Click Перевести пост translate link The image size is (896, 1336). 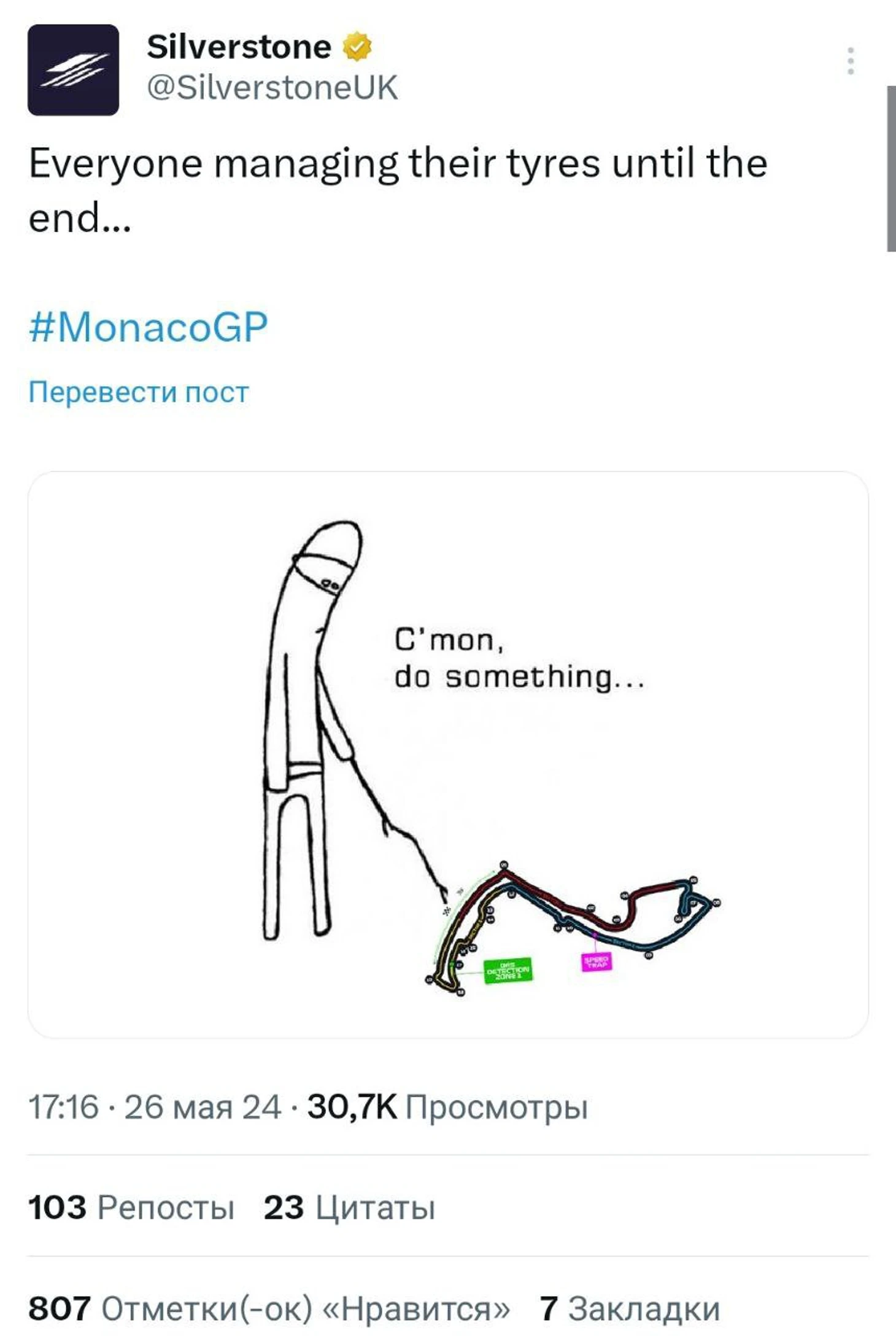pyautogui.click(x=139, y=392)
